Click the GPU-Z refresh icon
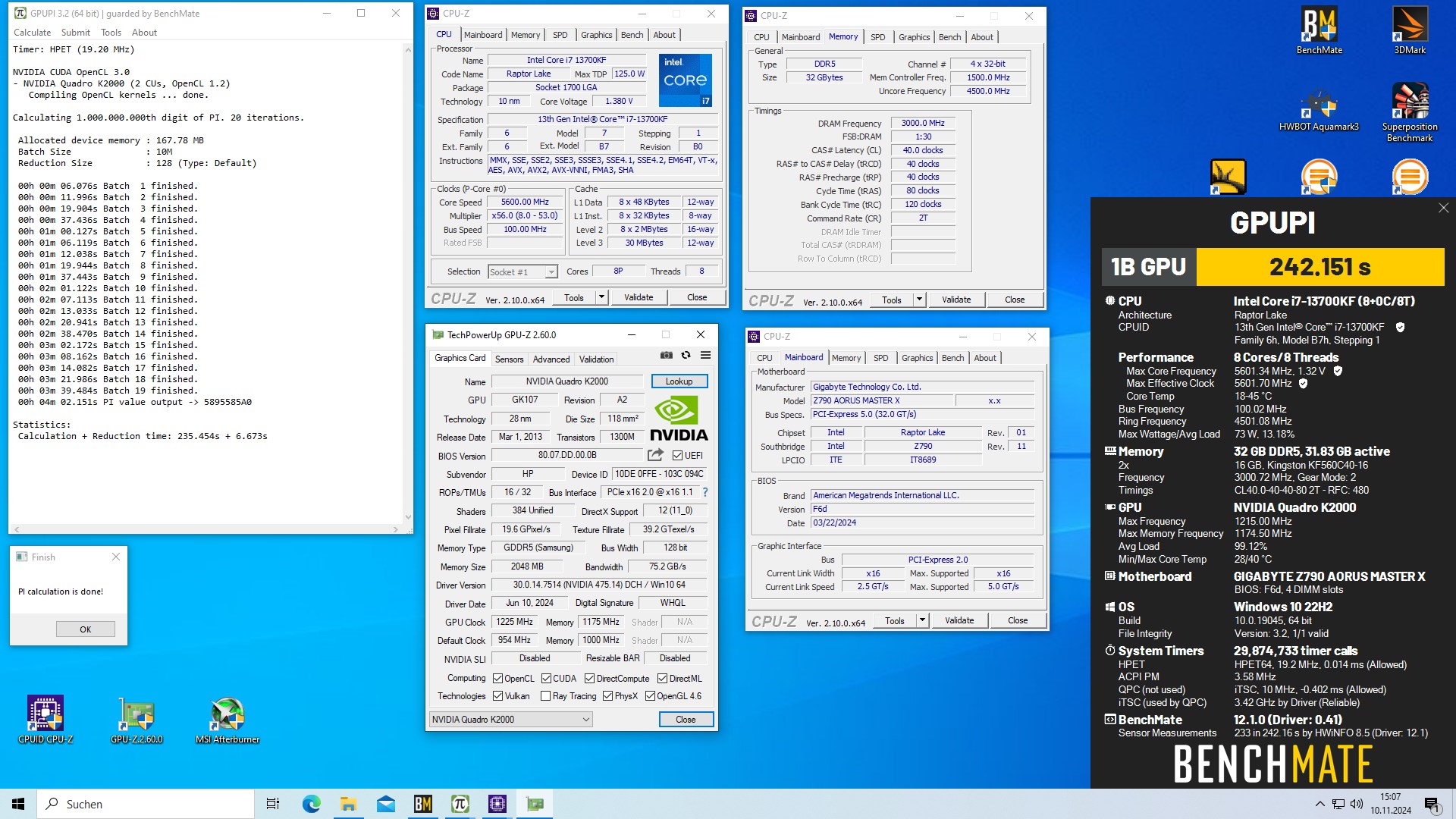The image size is (1456, 819). (686, 355)
